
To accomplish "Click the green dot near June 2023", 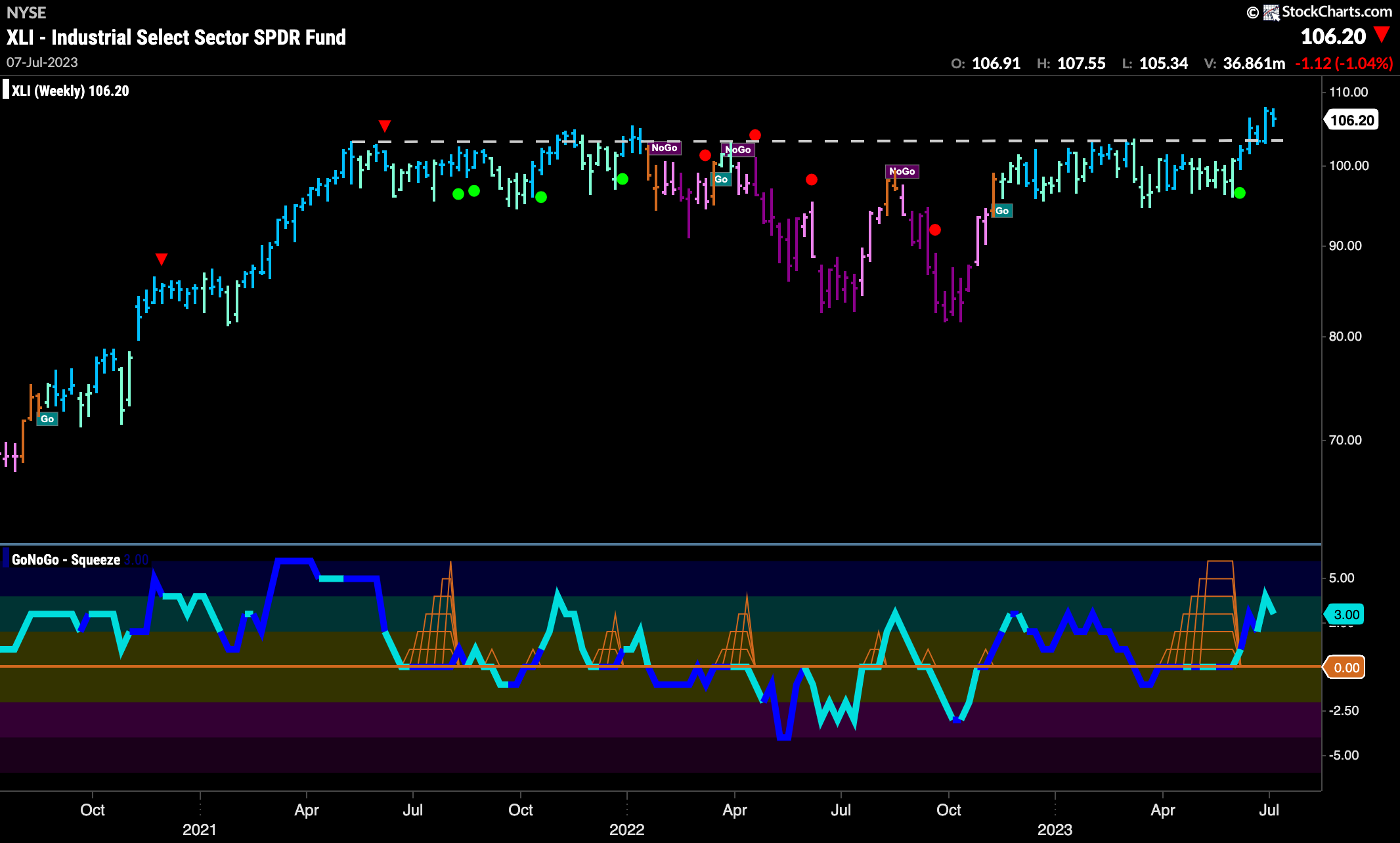I will point(1240,193).
